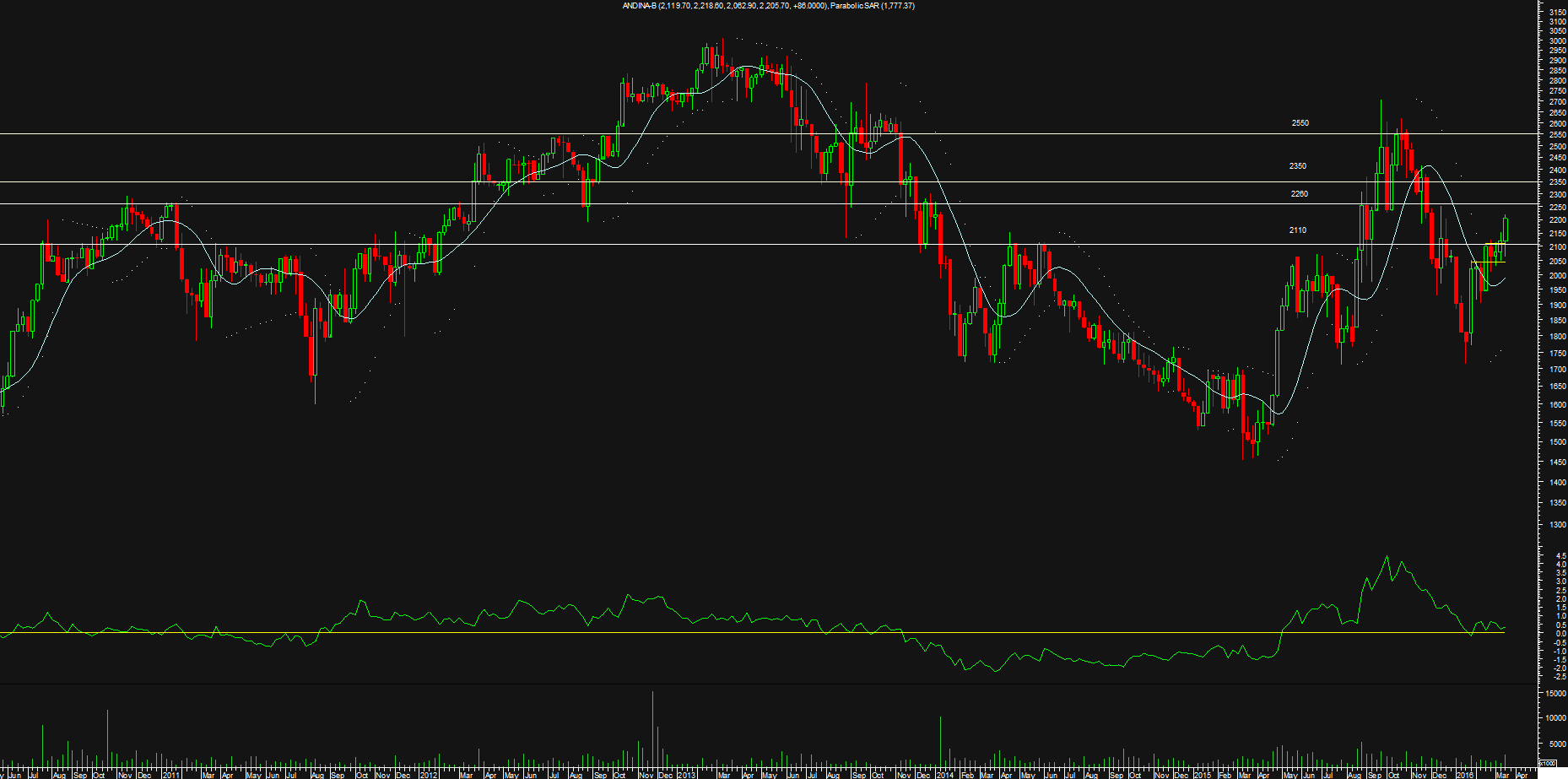The width and height of the screenshot is (1568, 779).
Task: Click the 2260 level label
Action: click(1300, 194)
